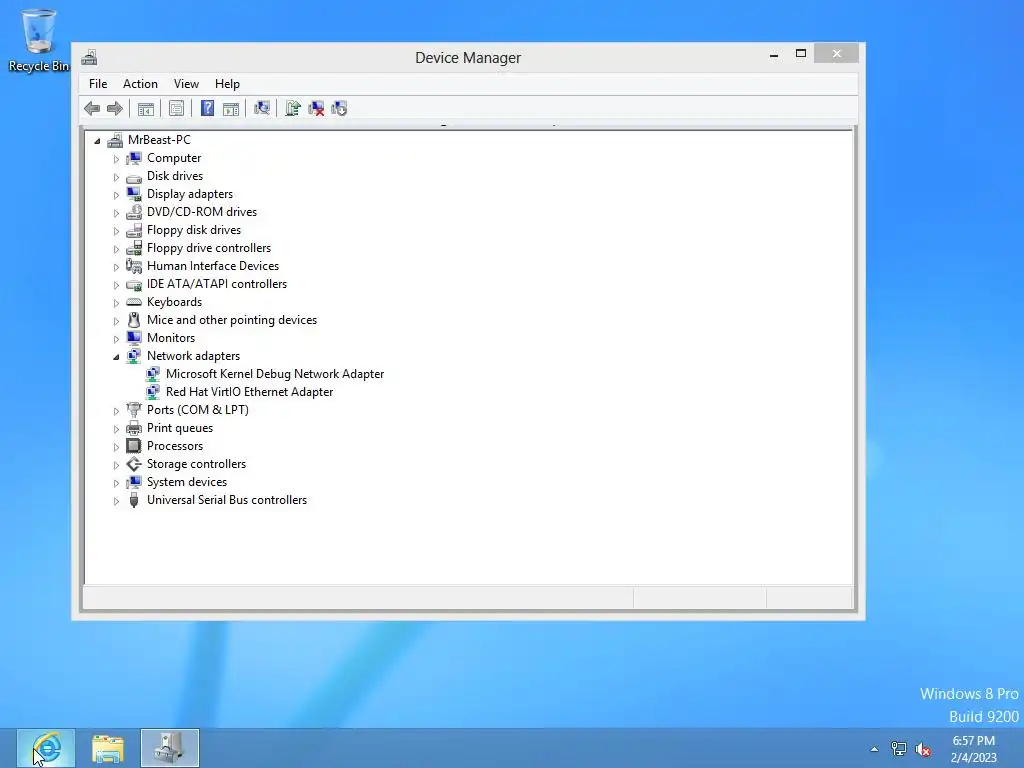Select the IDE ATA/ATAPI controllers label
The image size is (1024, 768).
click(217, 284)
